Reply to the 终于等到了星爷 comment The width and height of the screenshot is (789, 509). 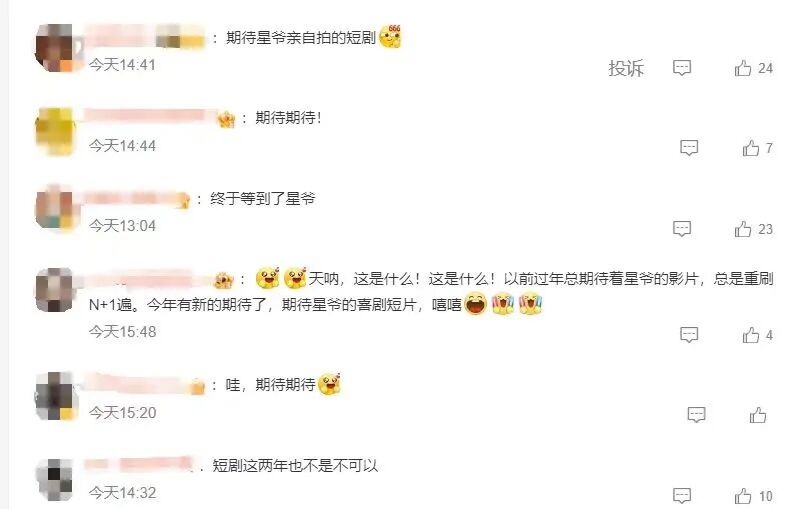(682, 229)
